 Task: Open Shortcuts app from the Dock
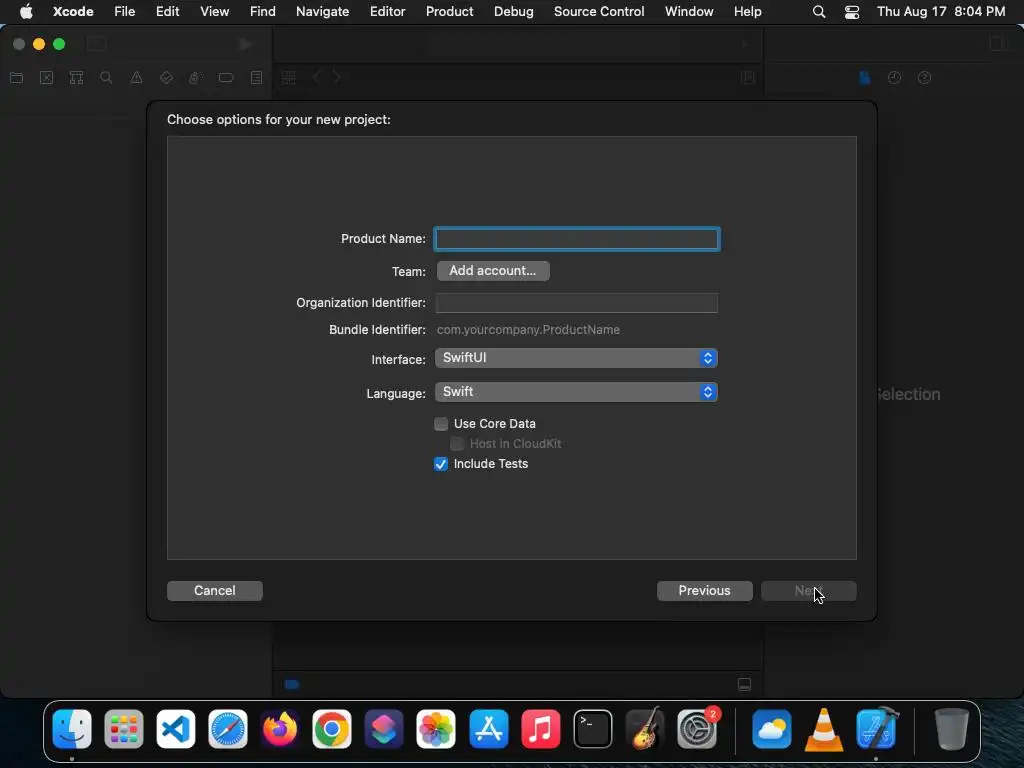tap(384, 729)
